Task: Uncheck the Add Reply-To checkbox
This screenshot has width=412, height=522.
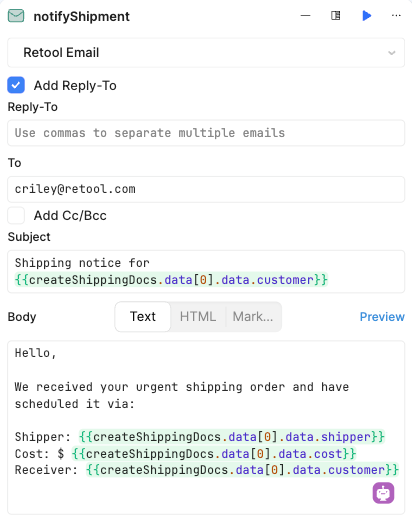Action: pyautogui.click(x=16, y=85)
